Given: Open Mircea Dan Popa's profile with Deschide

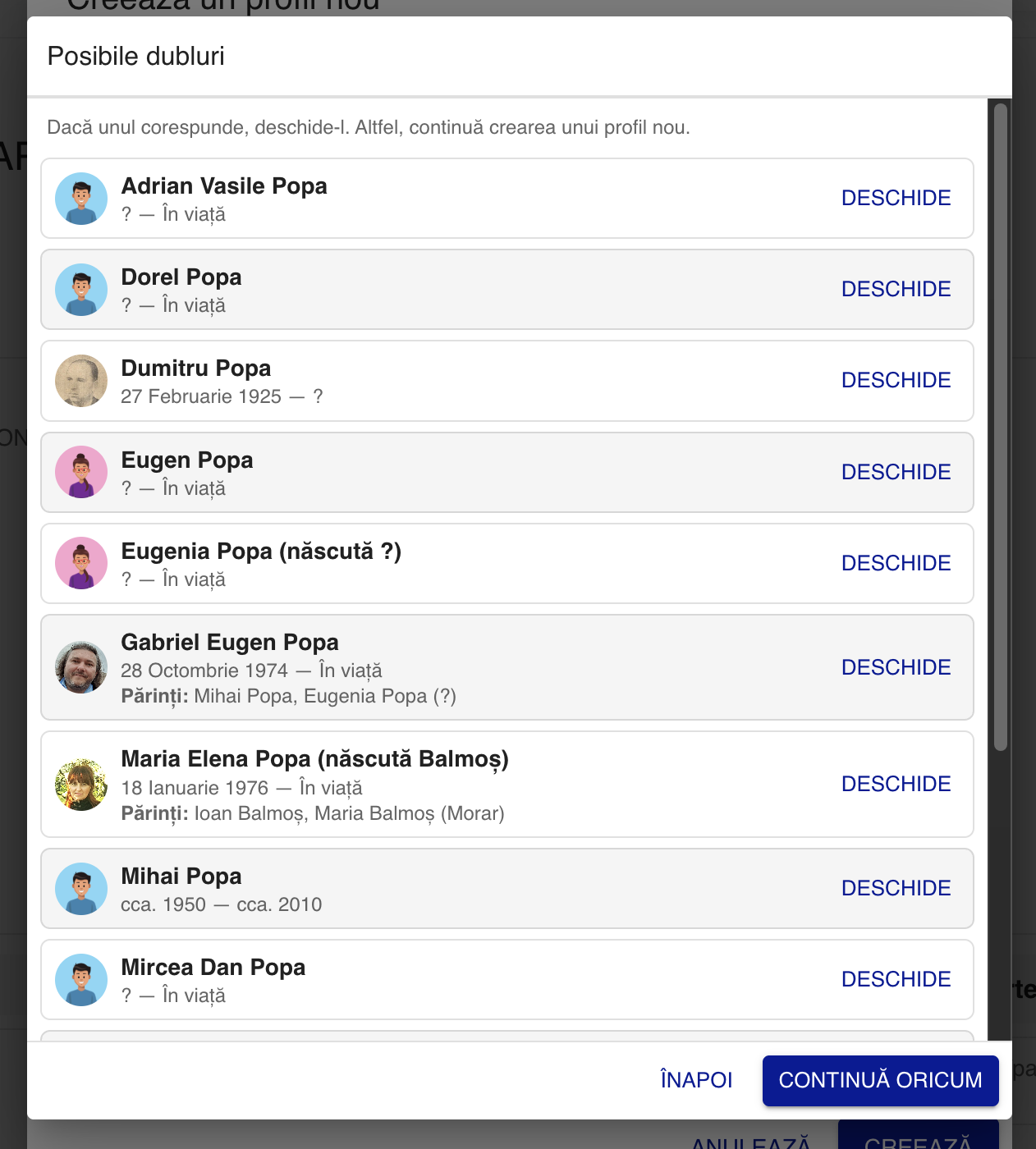Looking at the screenshot, I should click(x=896, y=979).
